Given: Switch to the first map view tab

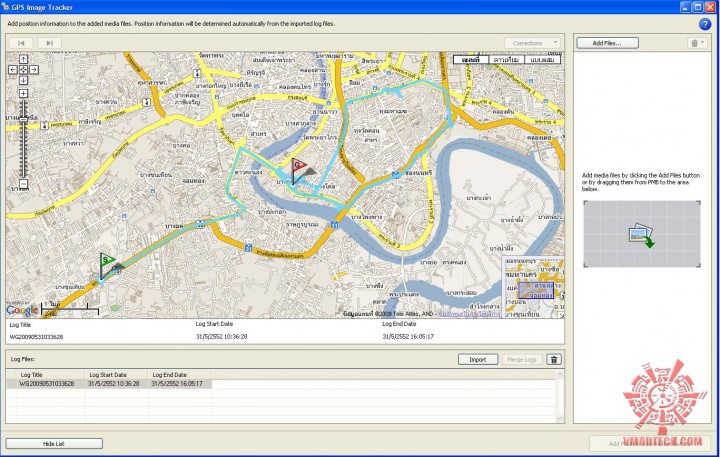Looking at the screenshot, I should [x=471, y=60].
